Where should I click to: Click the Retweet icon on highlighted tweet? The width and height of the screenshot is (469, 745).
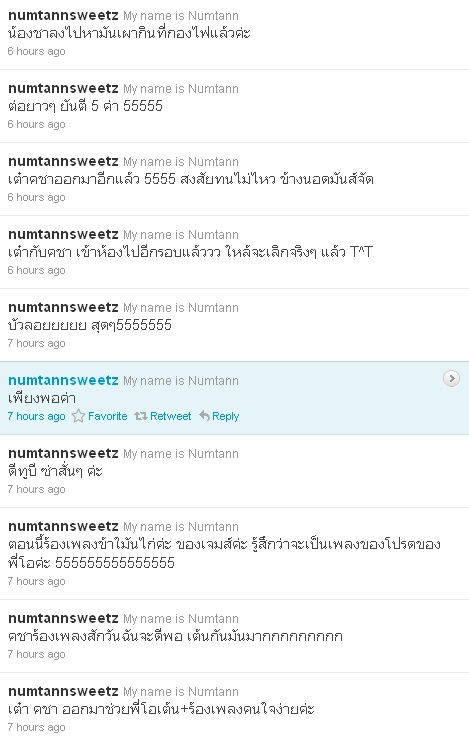pos(141,417)
